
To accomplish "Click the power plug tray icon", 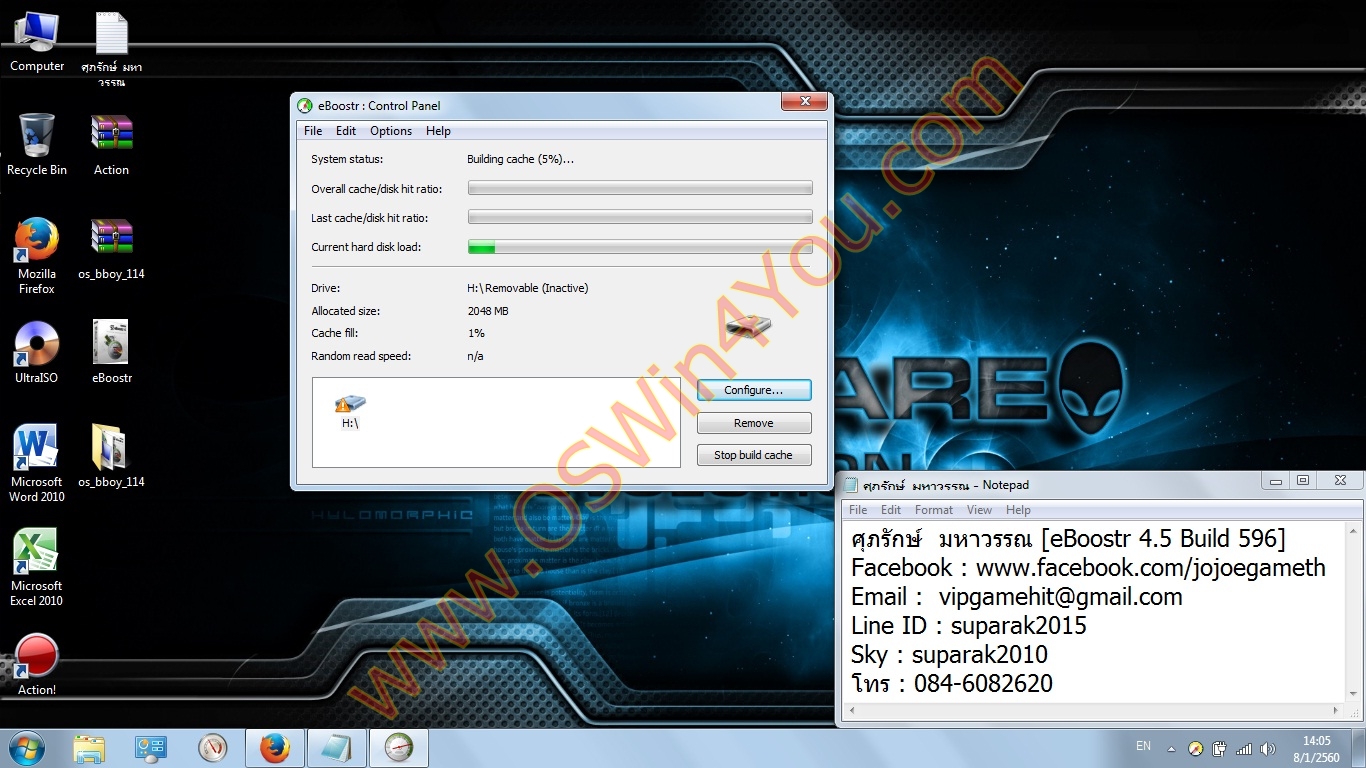I will coord(1220,748).
